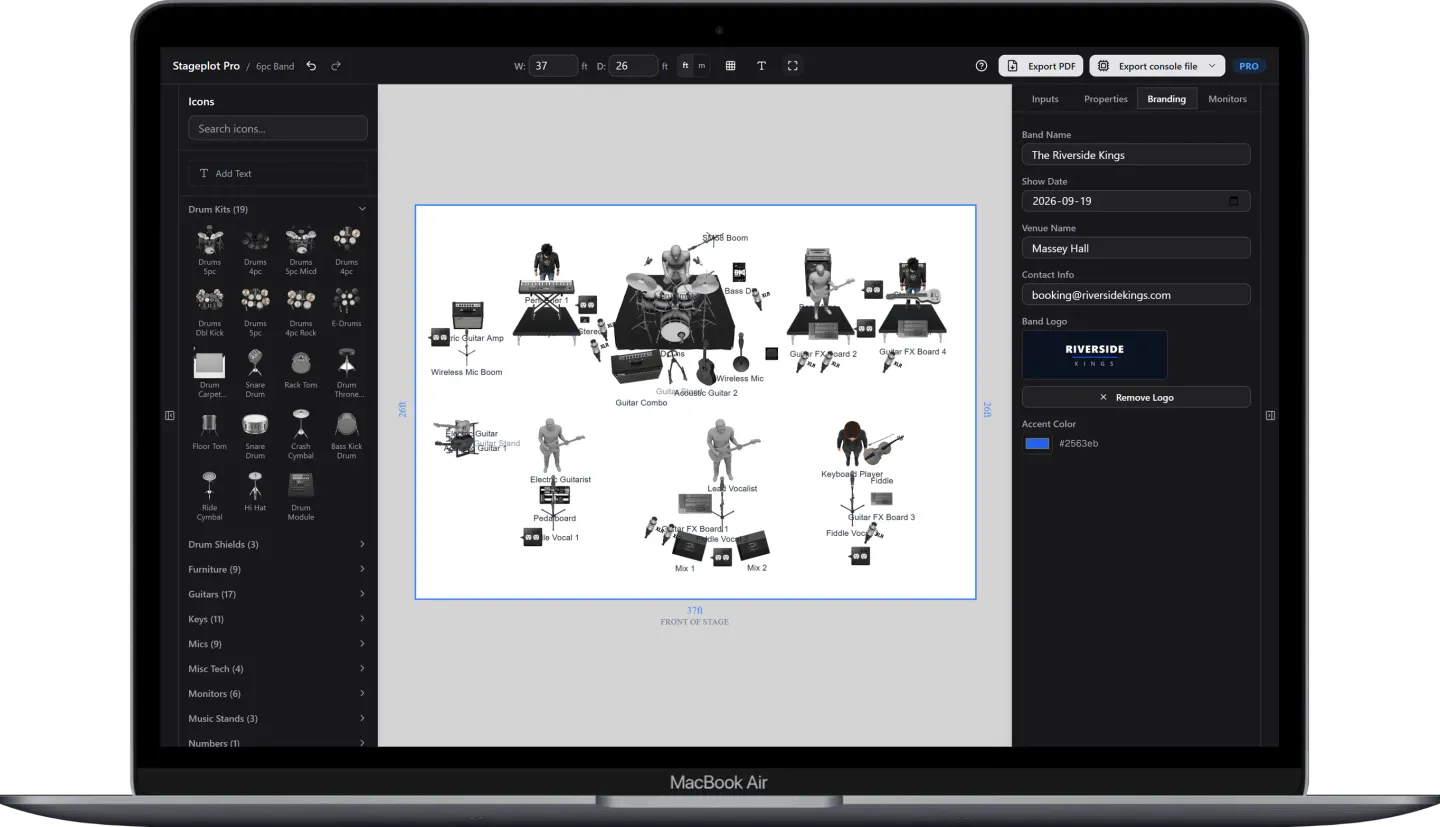Screen dimensions: 1440x827
Task: Pick the Drums 5pc Micd icon
Action: [301, 250]
